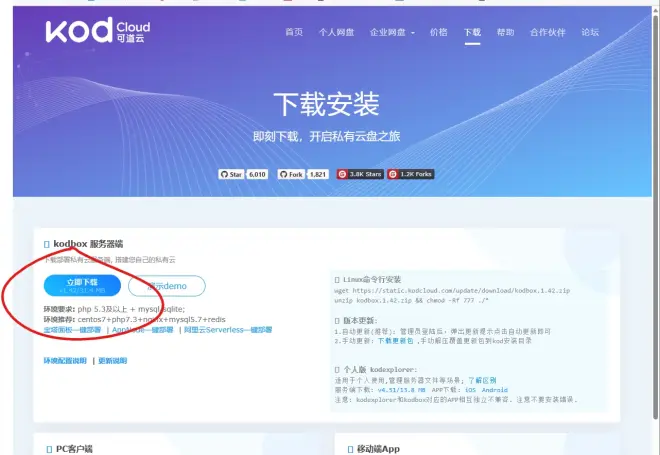Screen dimensions: 660x455
Task: Click the unzip kodbox.1.42.zip command text
Action: point(411,301)
